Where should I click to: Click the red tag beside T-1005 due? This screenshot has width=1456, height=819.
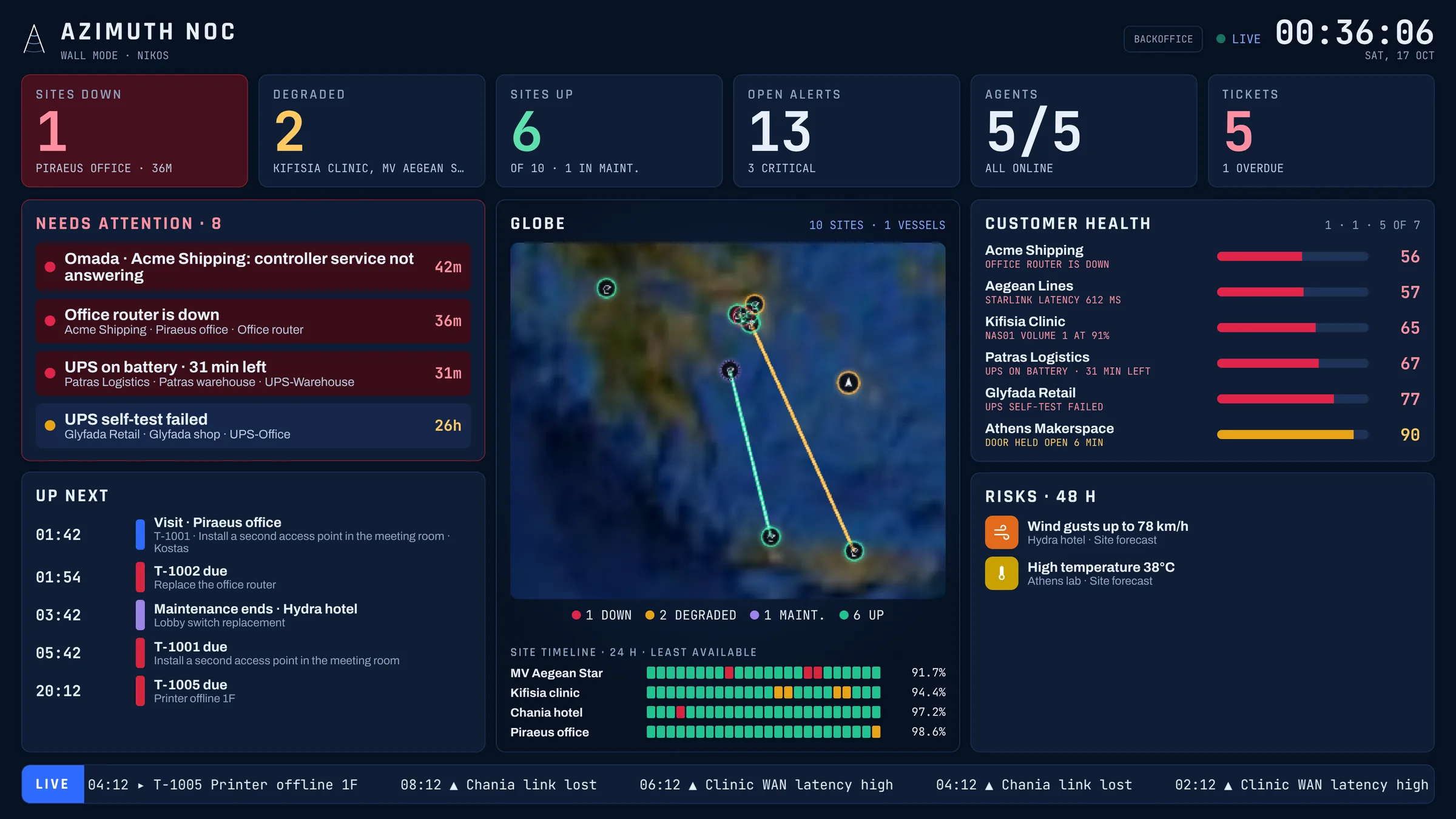(140, 690)
